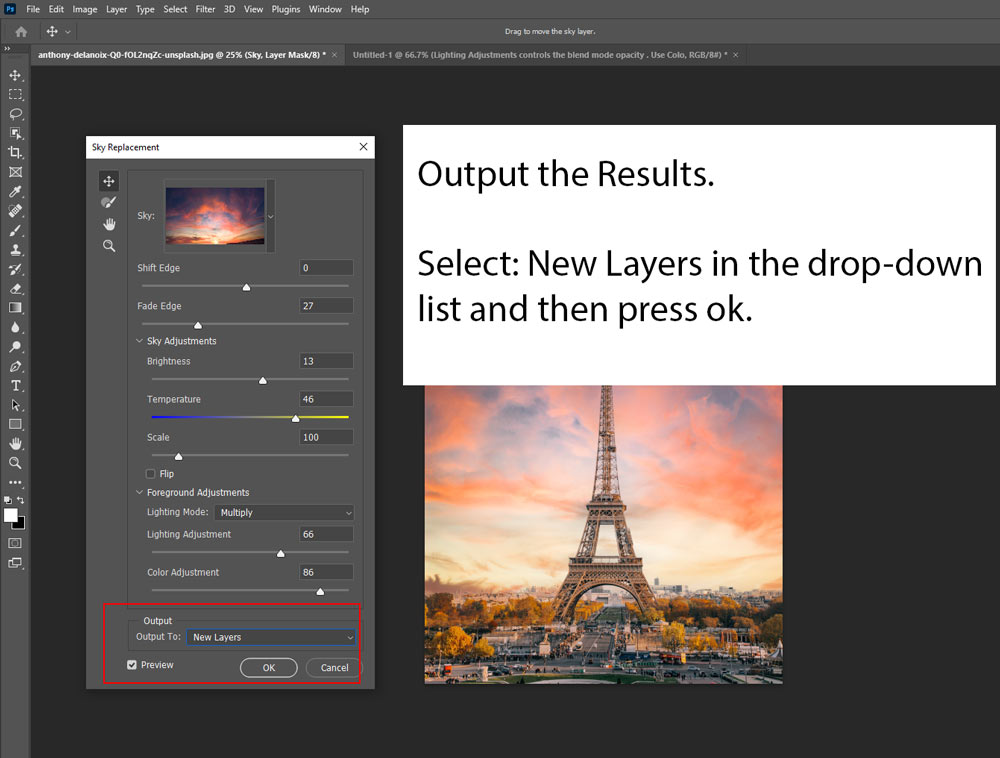Select the Sky Brush tool in dialog
1000x758 pixels.
(x=109, y=203)
